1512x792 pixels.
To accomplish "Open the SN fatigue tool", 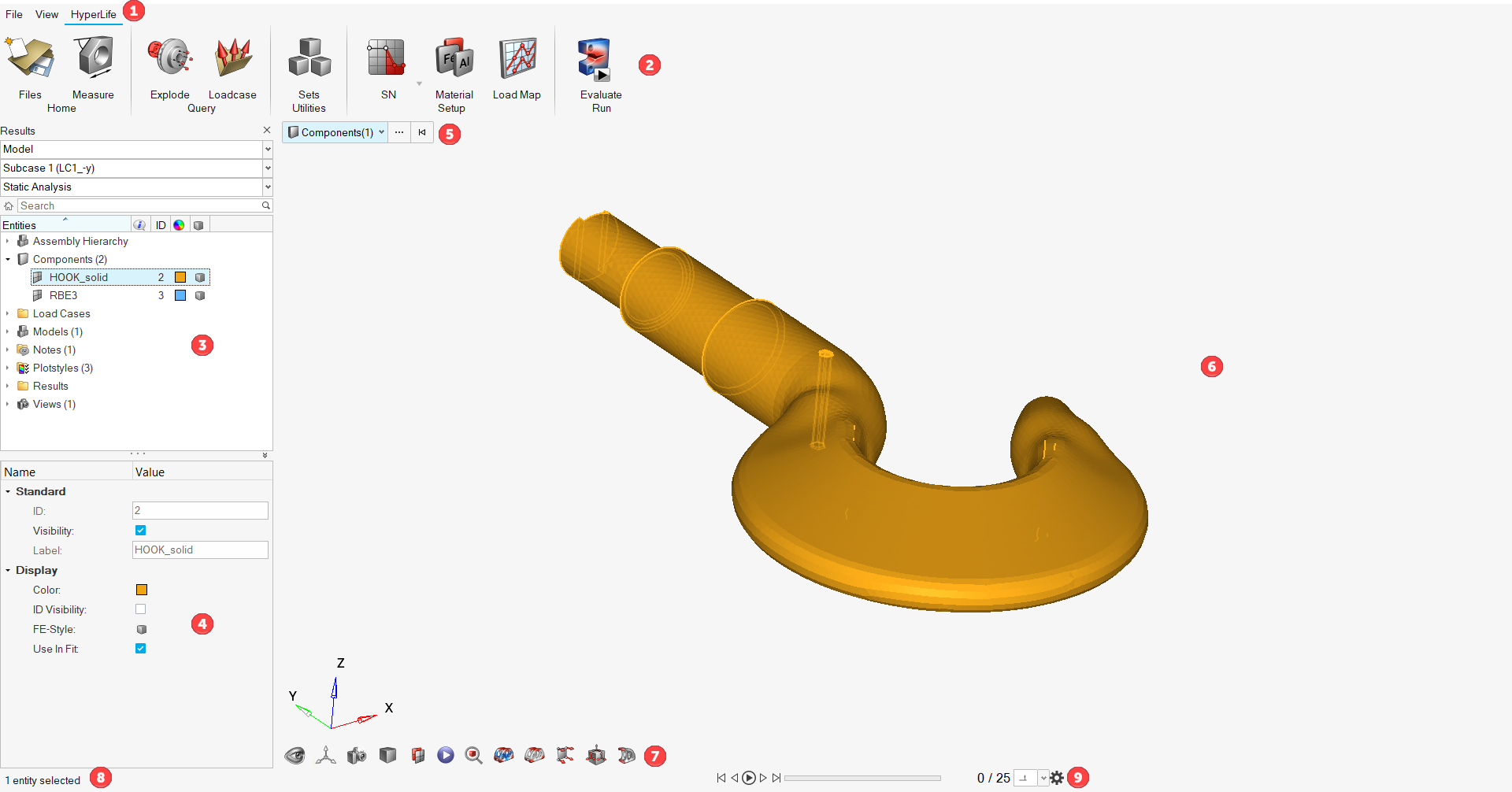I will click(386, 60).
